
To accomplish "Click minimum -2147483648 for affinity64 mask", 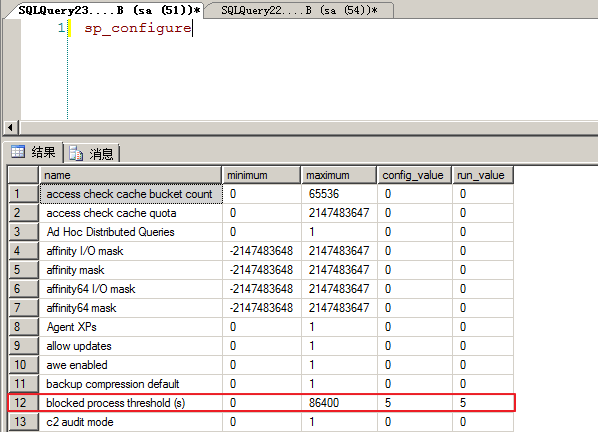I will coord(262,308).
